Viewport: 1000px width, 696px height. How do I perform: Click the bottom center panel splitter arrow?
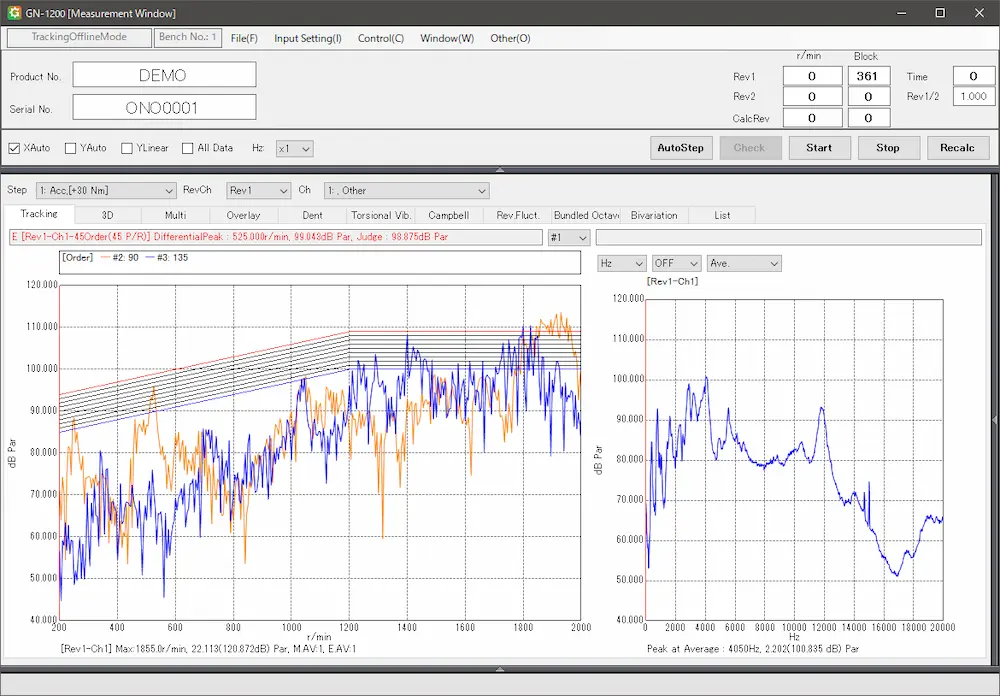500,668
